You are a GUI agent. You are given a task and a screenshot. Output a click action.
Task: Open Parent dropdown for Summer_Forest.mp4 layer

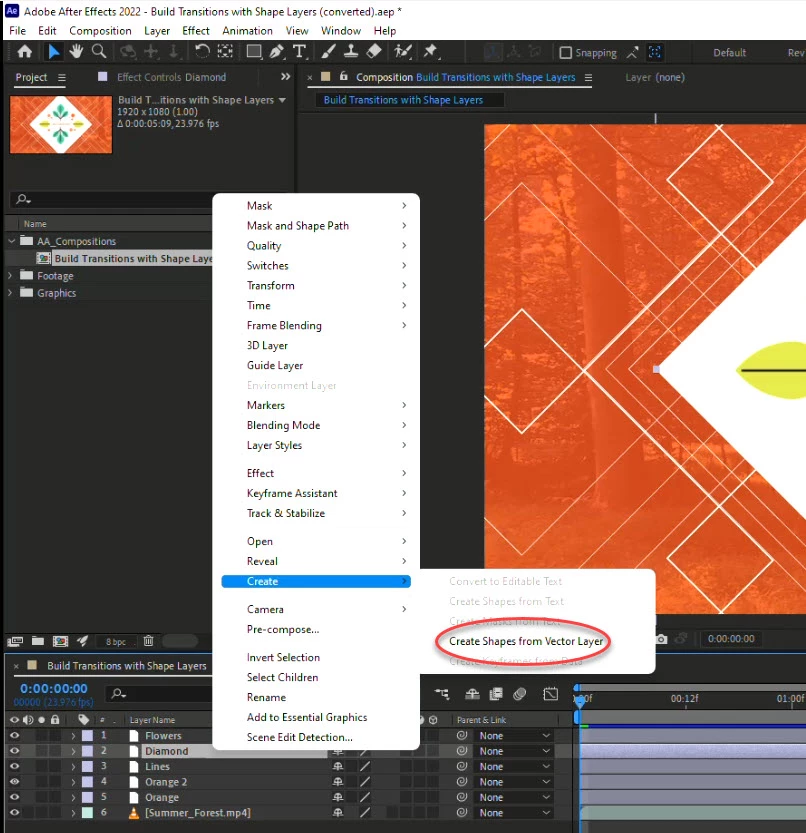[x=514, y=813]
